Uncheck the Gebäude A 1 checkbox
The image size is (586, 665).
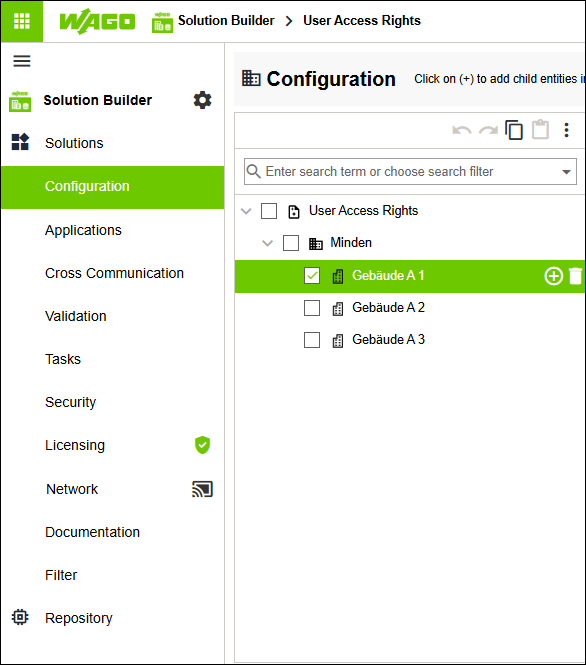pos(312,276)
